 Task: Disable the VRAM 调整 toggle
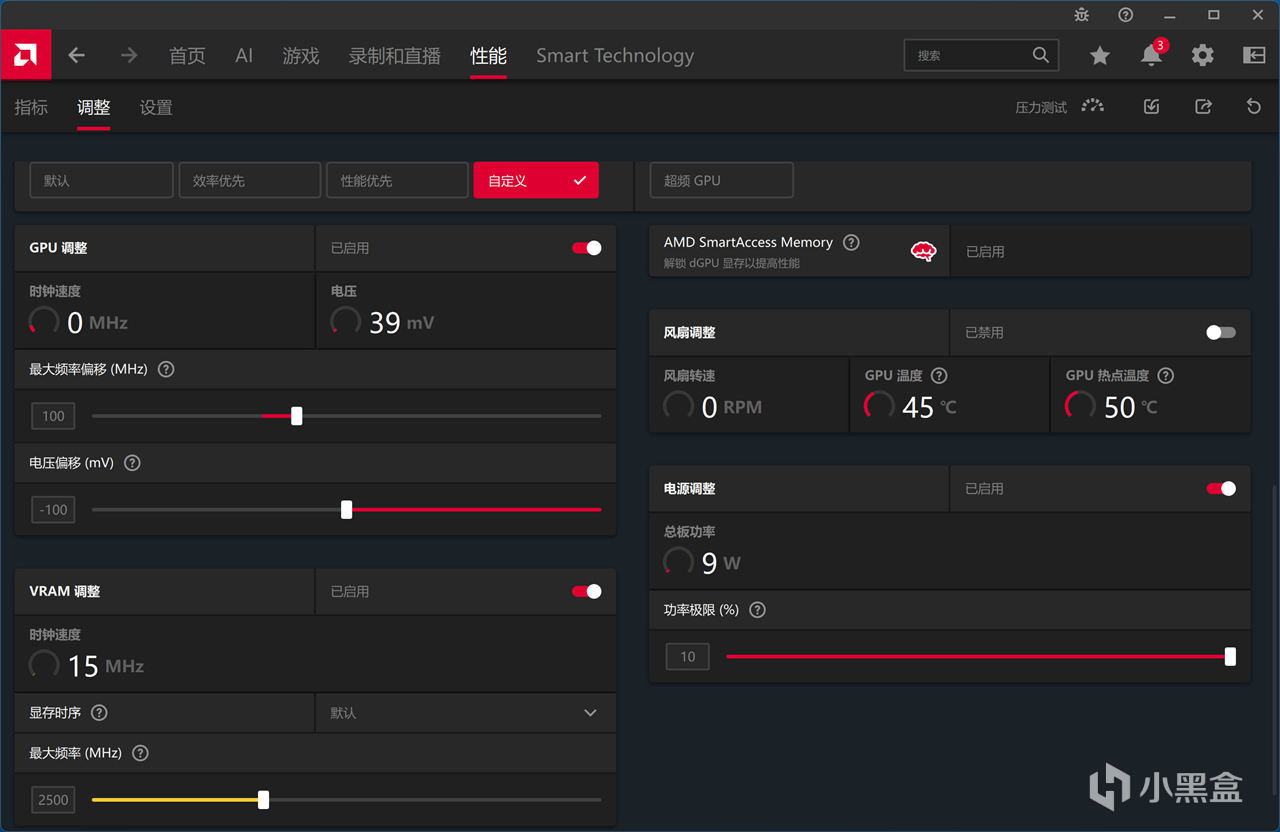tap(587, 592)
